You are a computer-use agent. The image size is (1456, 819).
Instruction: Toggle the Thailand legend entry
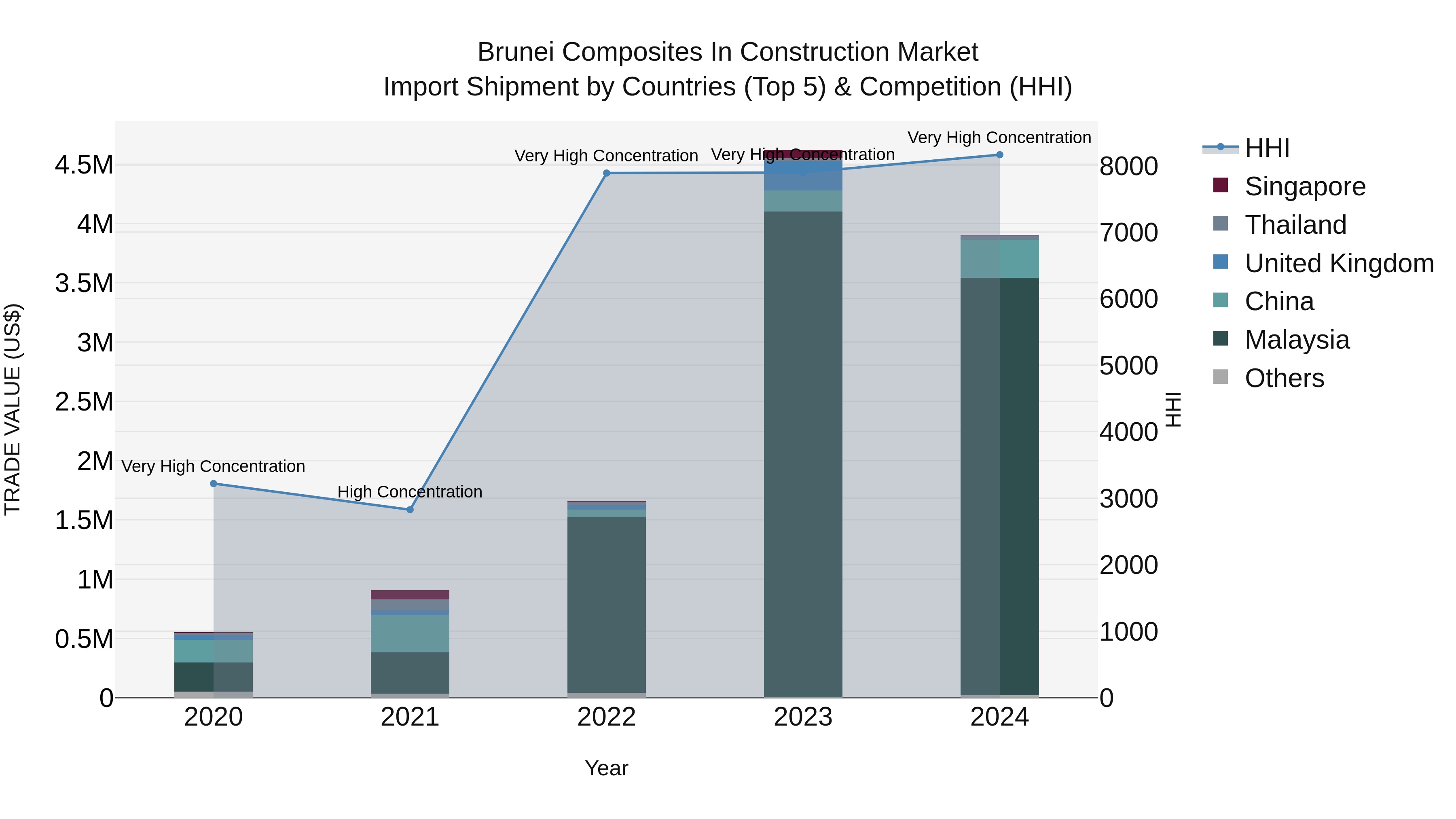click(1280, 225)
